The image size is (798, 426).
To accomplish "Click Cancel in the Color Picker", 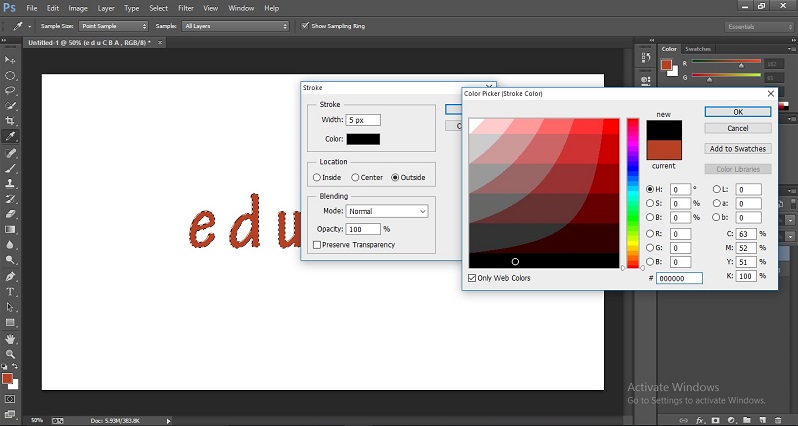I will [738, 128].
